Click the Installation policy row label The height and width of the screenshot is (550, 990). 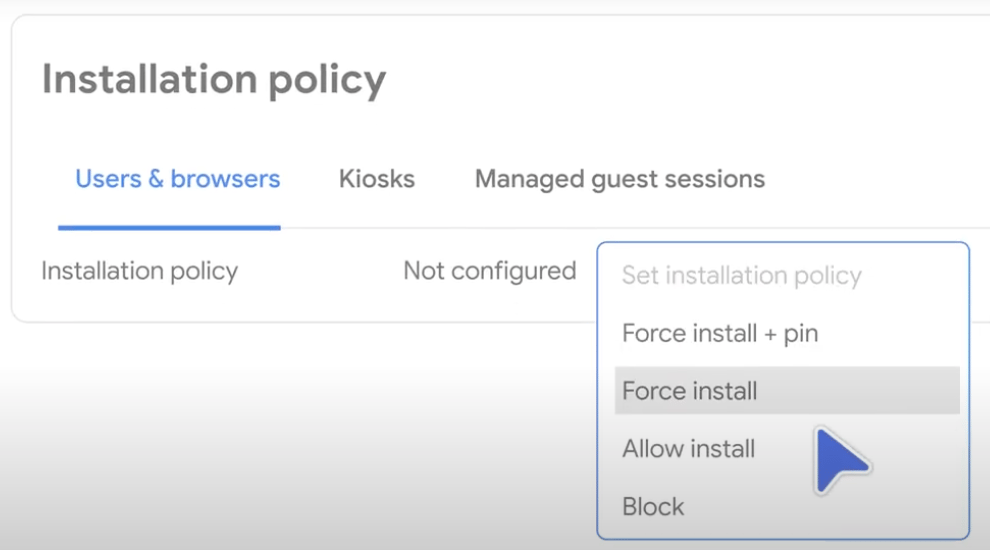pos(140,272)
